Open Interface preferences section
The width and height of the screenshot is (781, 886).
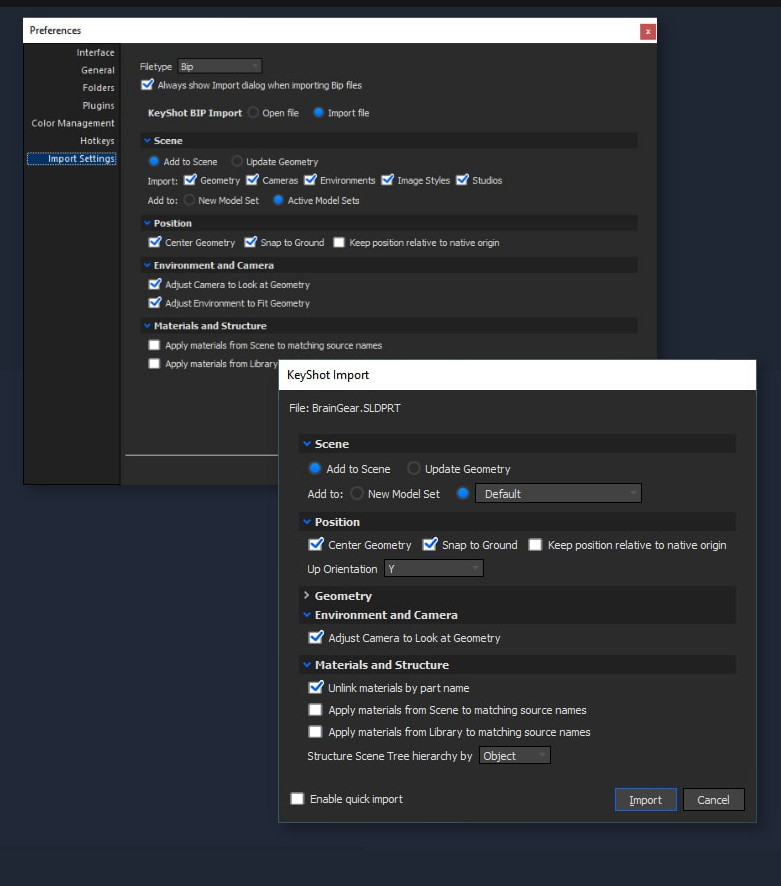pos(95,53)
